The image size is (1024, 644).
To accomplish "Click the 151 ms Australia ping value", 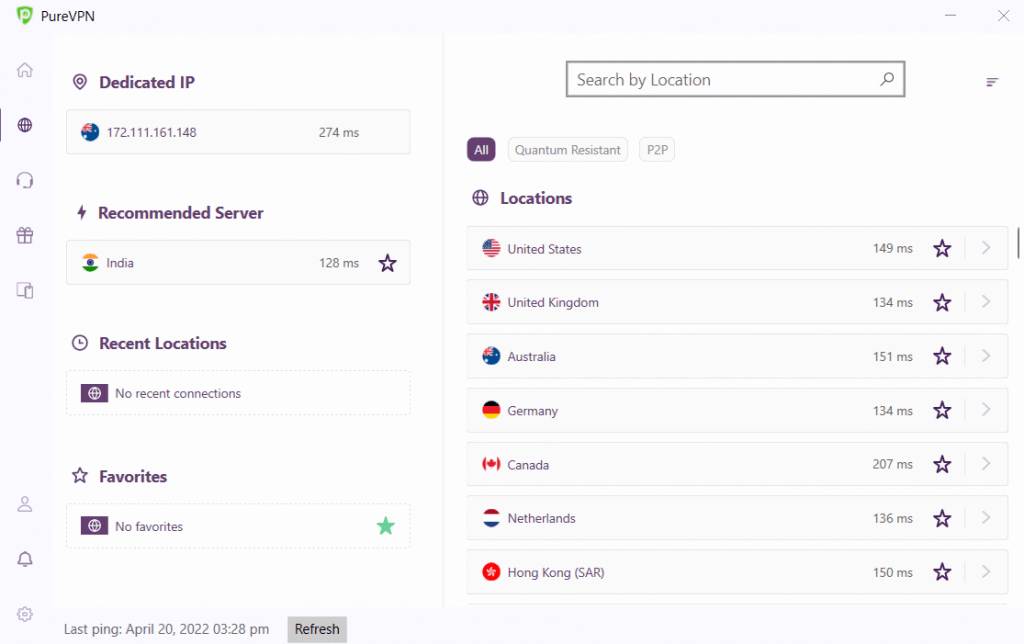I will pos(893,357).
